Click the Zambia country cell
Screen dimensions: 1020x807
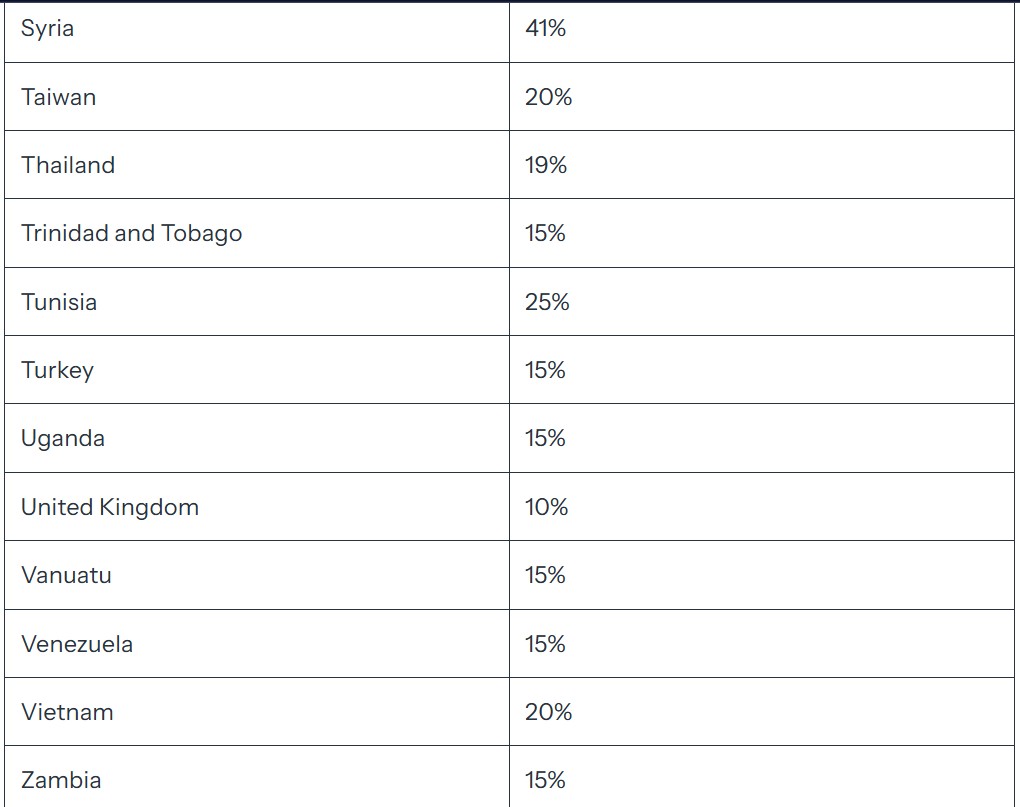click(x=257, y=777)
